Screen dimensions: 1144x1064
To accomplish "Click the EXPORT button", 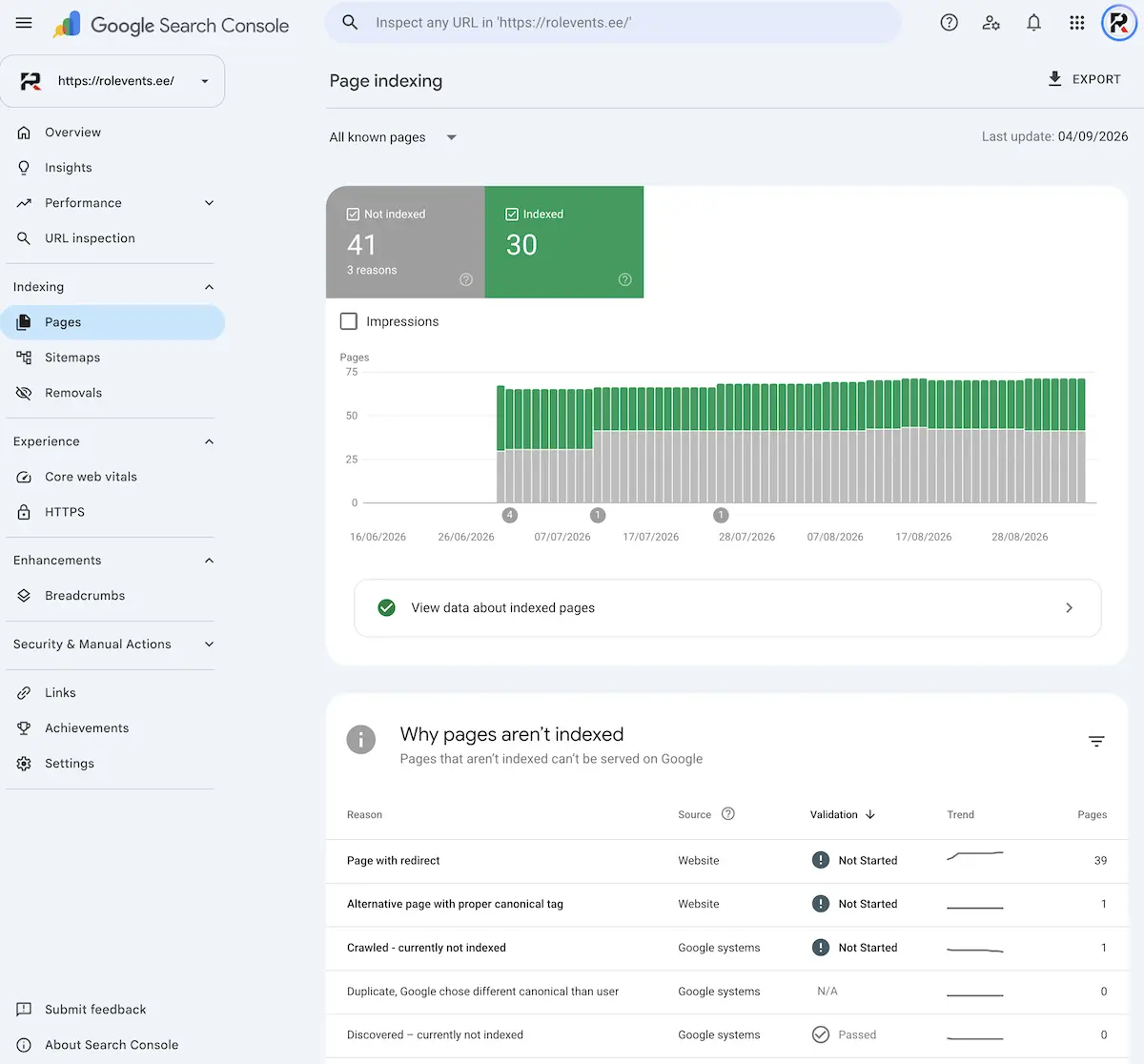I will tap(1084, 79).
